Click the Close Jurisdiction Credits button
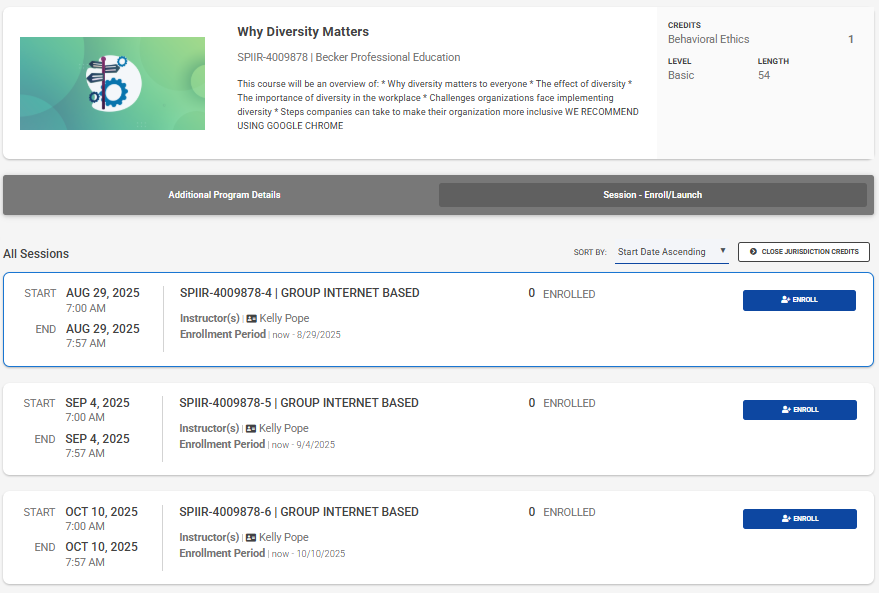Screen dimensions: 879x593 tap(804, 252)
